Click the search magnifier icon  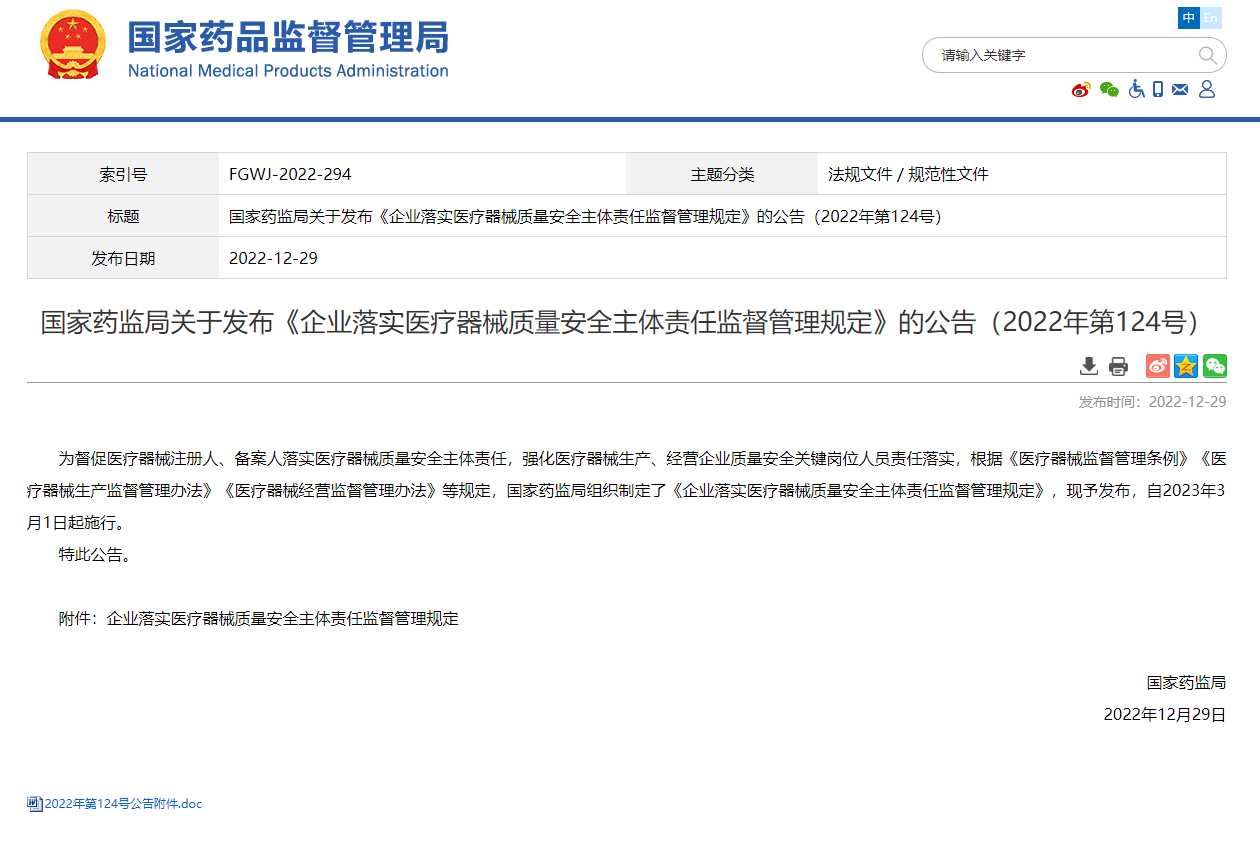(1208, 55)
